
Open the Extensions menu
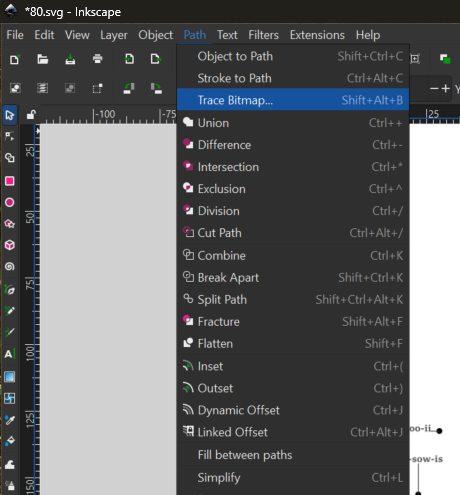click(x=317, y=35)
